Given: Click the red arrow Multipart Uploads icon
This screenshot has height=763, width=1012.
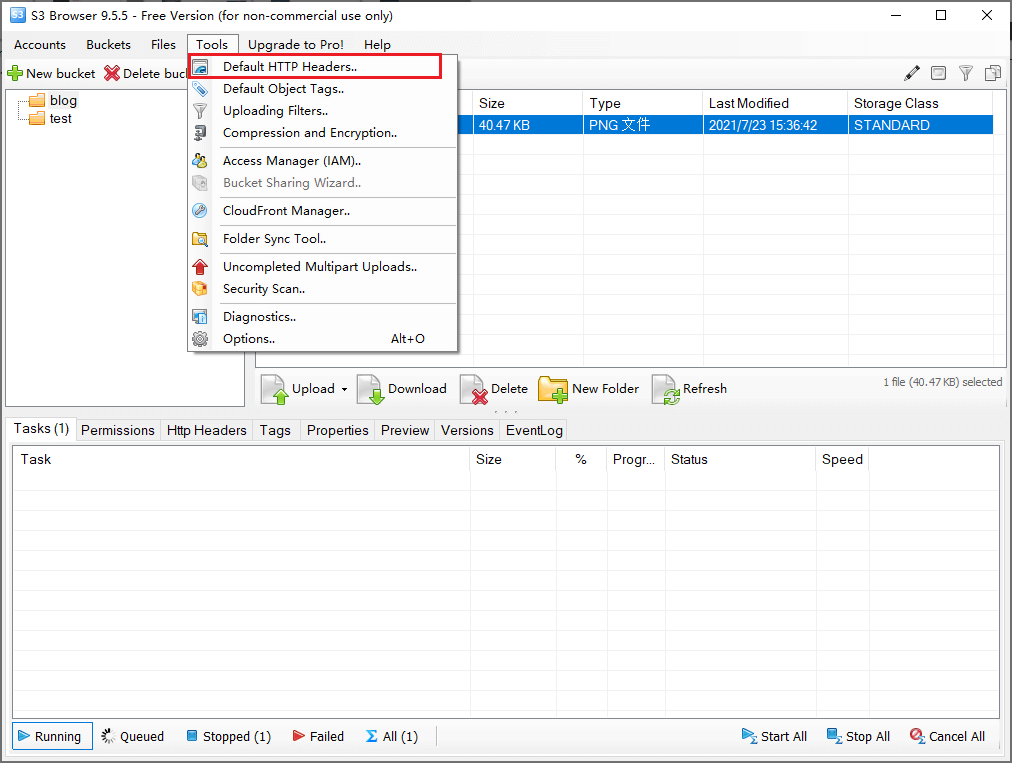Looking at the screenshot, I should tap(200, 267).
